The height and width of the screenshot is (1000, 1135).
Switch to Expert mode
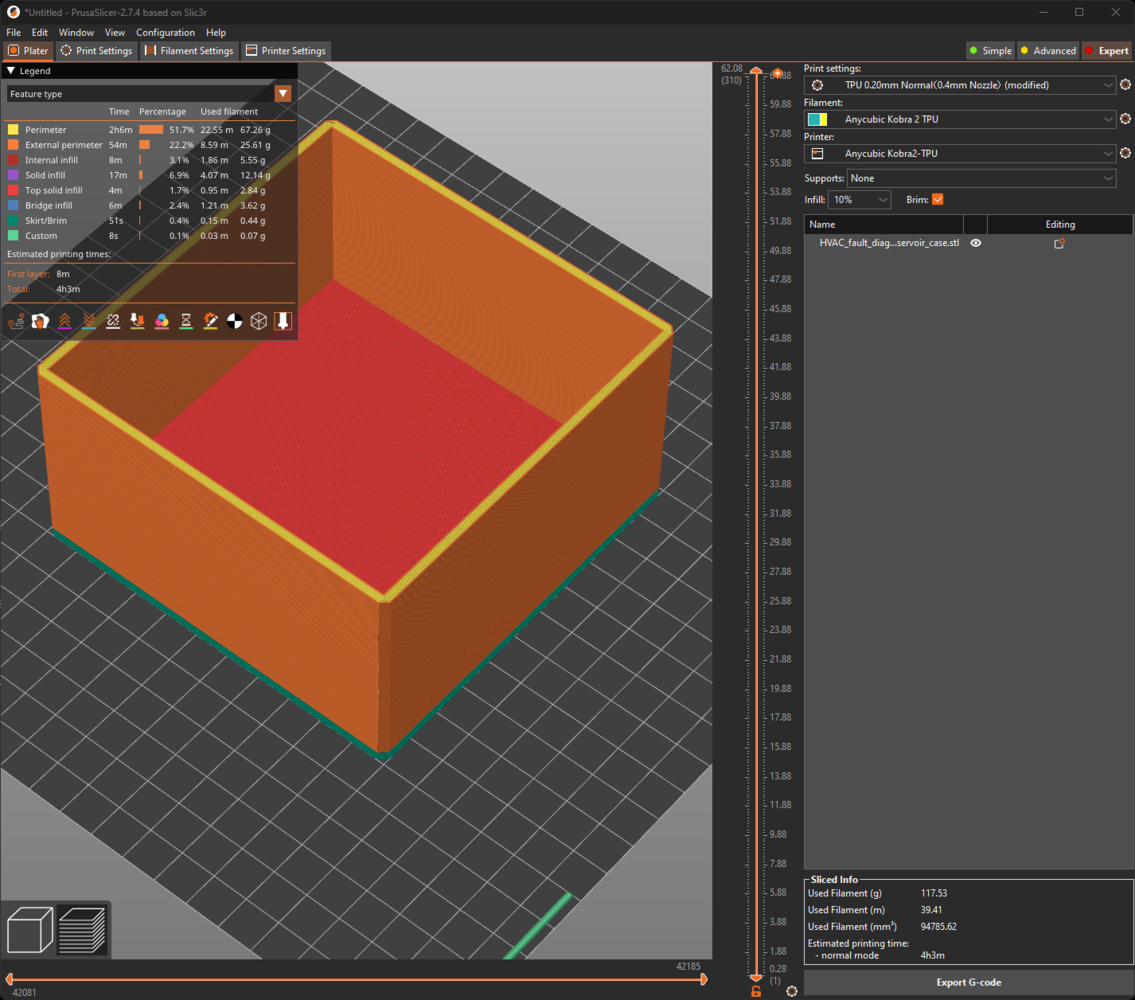coord(1106,51)
